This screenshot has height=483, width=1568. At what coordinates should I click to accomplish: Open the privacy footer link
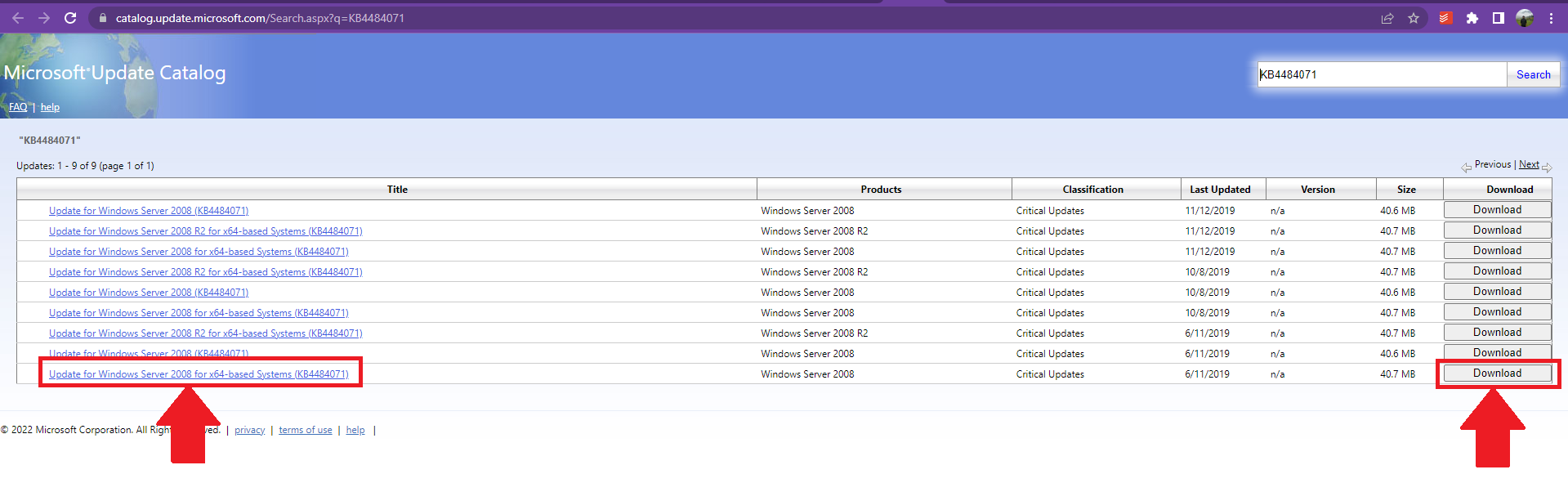tap(250, 430)
